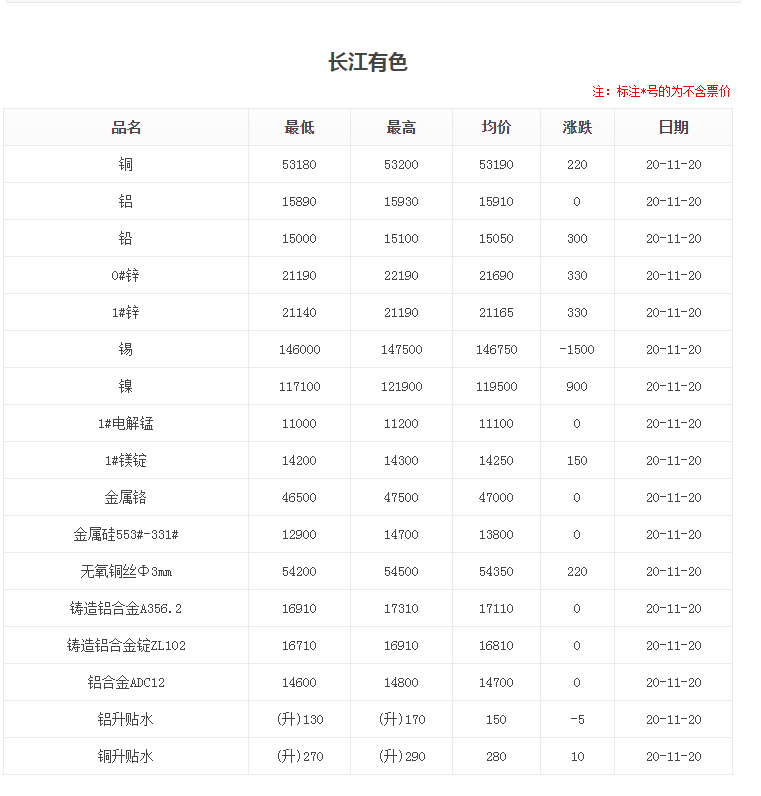Screen dimensions: 761x796
Task: Click the 铸造铝合金锭ZL102 product name
Action: point(126,645)
